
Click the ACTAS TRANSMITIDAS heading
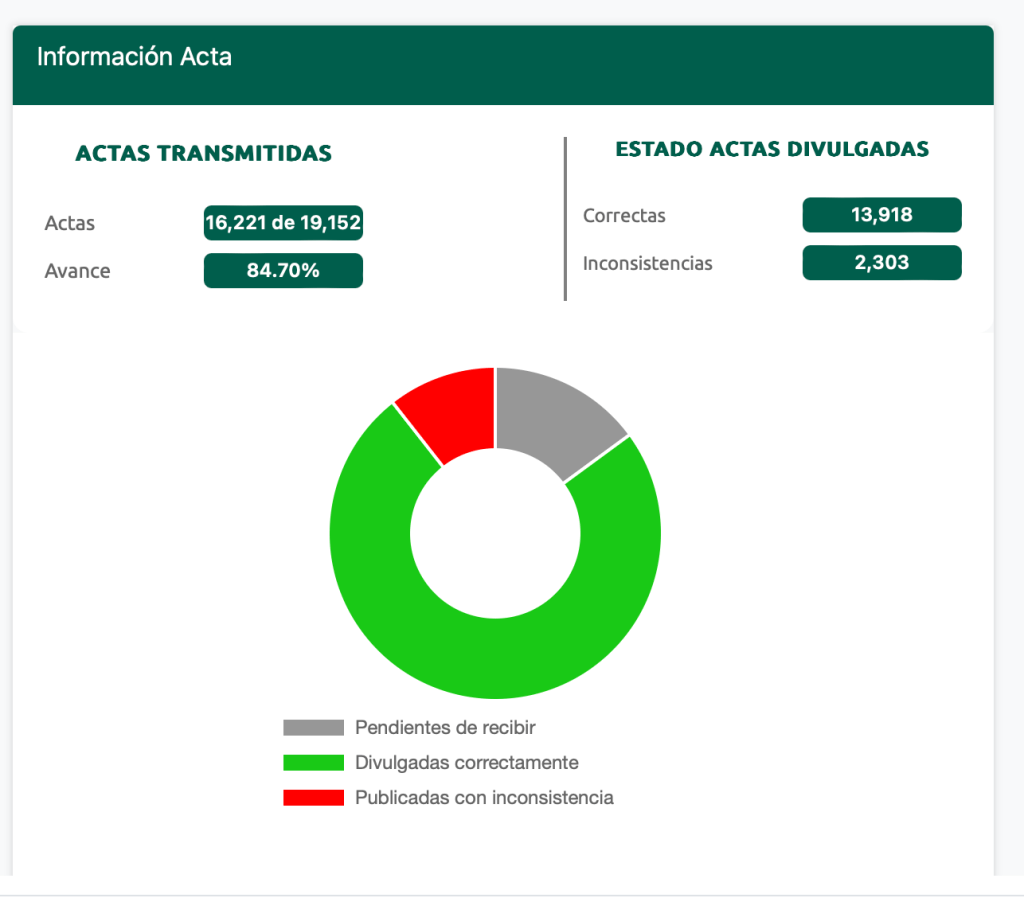pos(204,154)
